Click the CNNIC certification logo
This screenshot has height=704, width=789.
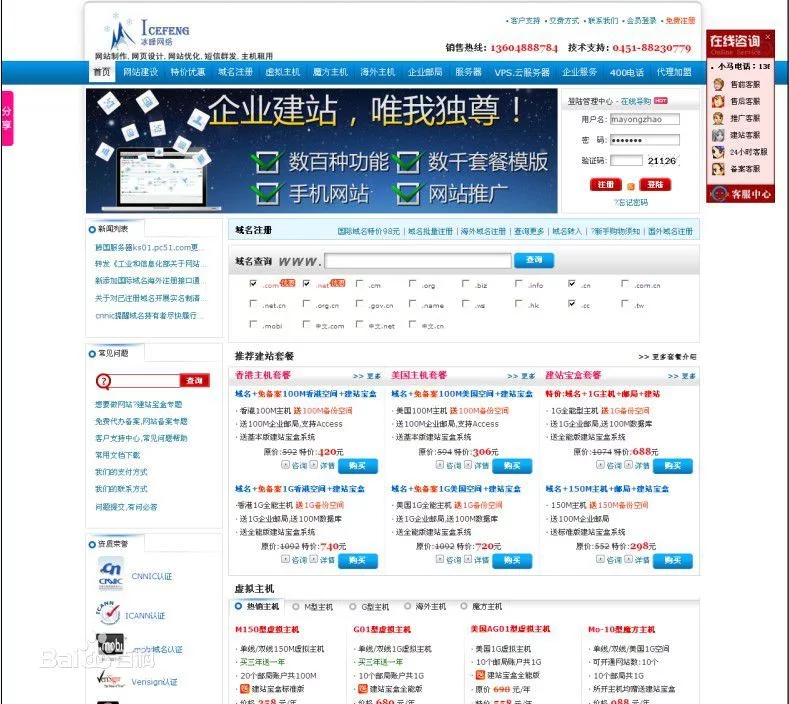[111, 574]
